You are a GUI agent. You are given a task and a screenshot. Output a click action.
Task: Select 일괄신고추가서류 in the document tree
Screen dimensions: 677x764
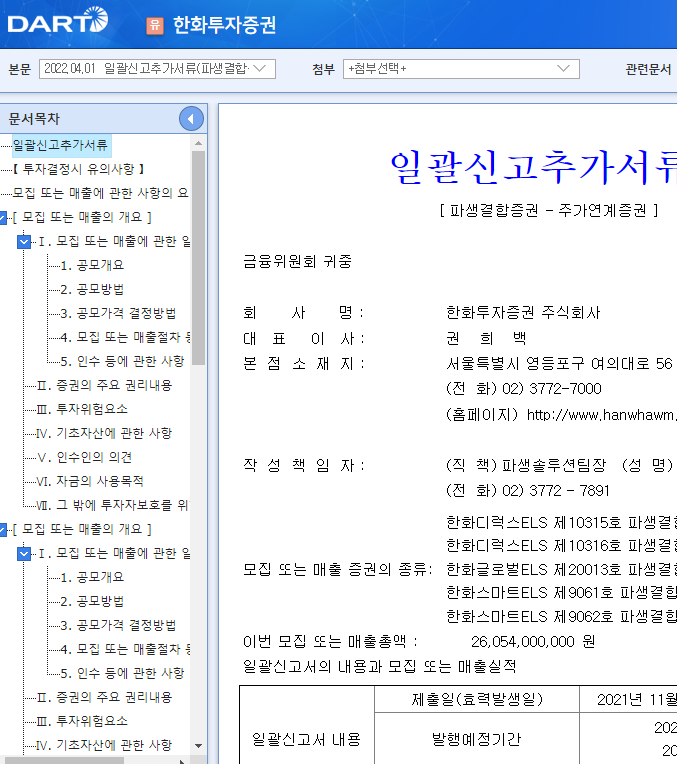click(60, 145)
